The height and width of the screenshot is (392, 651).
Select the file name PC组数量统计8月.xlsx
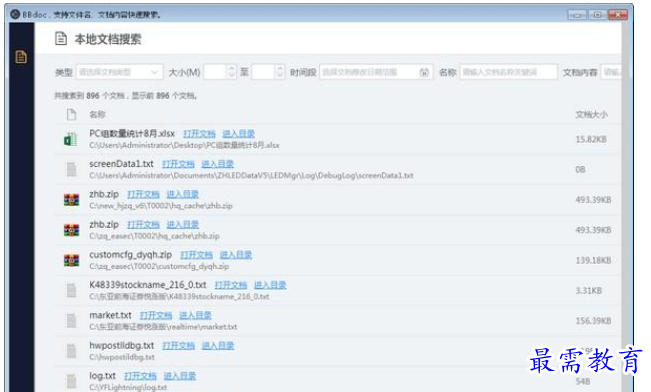pos(132,133)
